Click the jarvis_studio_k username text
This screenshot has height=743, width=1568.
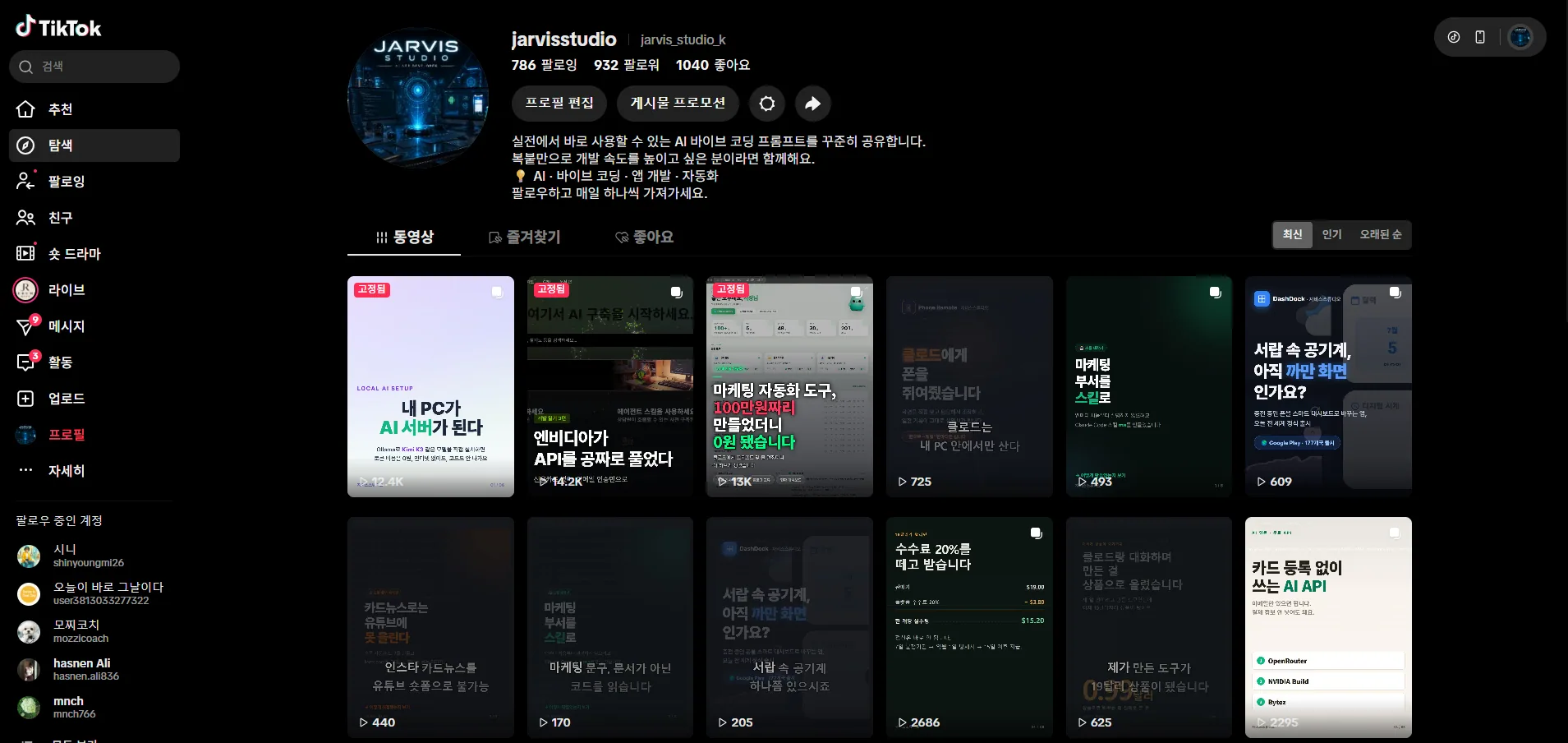(683, 39)
